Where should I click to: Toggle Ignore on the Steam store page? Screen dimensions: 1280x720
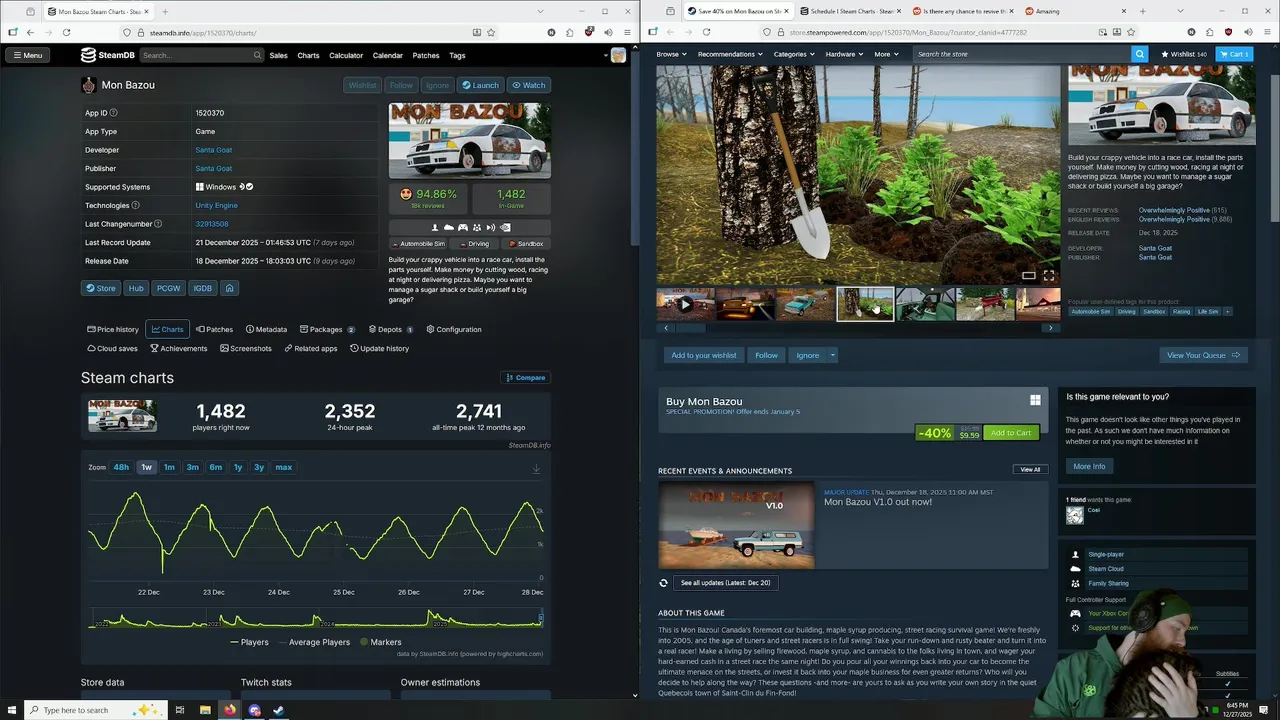807,355
